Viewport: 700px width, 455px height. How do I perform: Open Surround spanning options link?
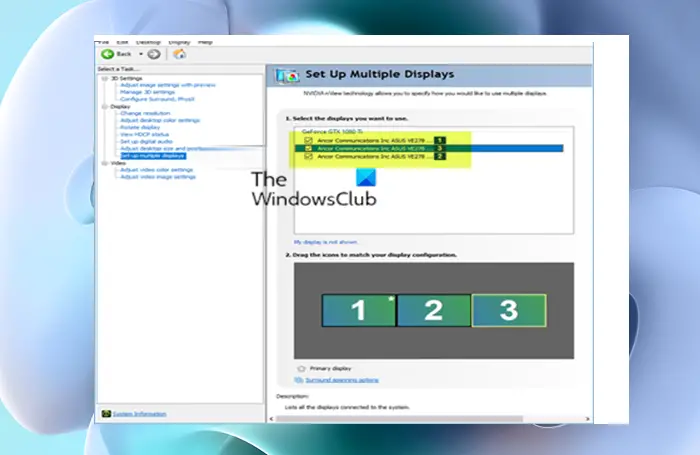click(342, 380)
